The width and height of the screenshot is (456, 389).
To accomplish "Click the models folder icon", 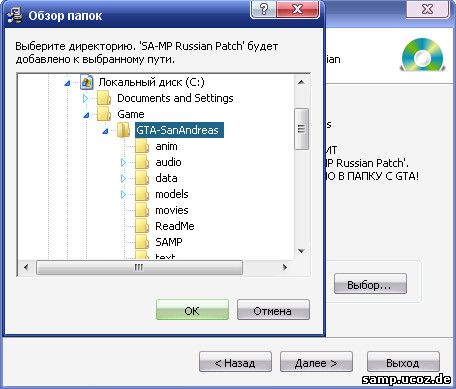I will tap(142, 194).
